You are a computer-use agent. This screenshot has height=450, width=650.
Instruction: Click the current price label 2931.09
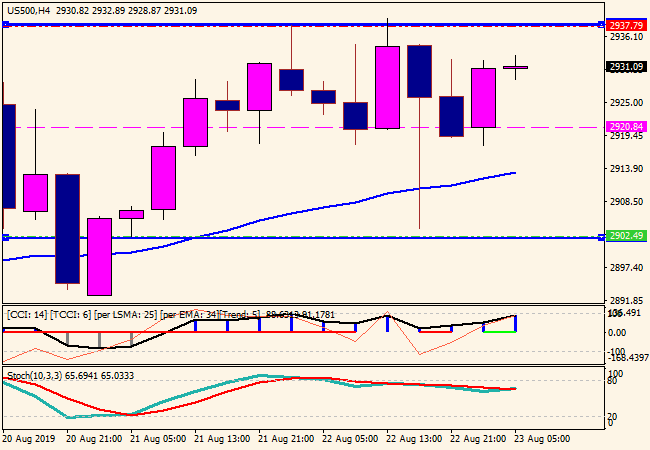(625, 67)
